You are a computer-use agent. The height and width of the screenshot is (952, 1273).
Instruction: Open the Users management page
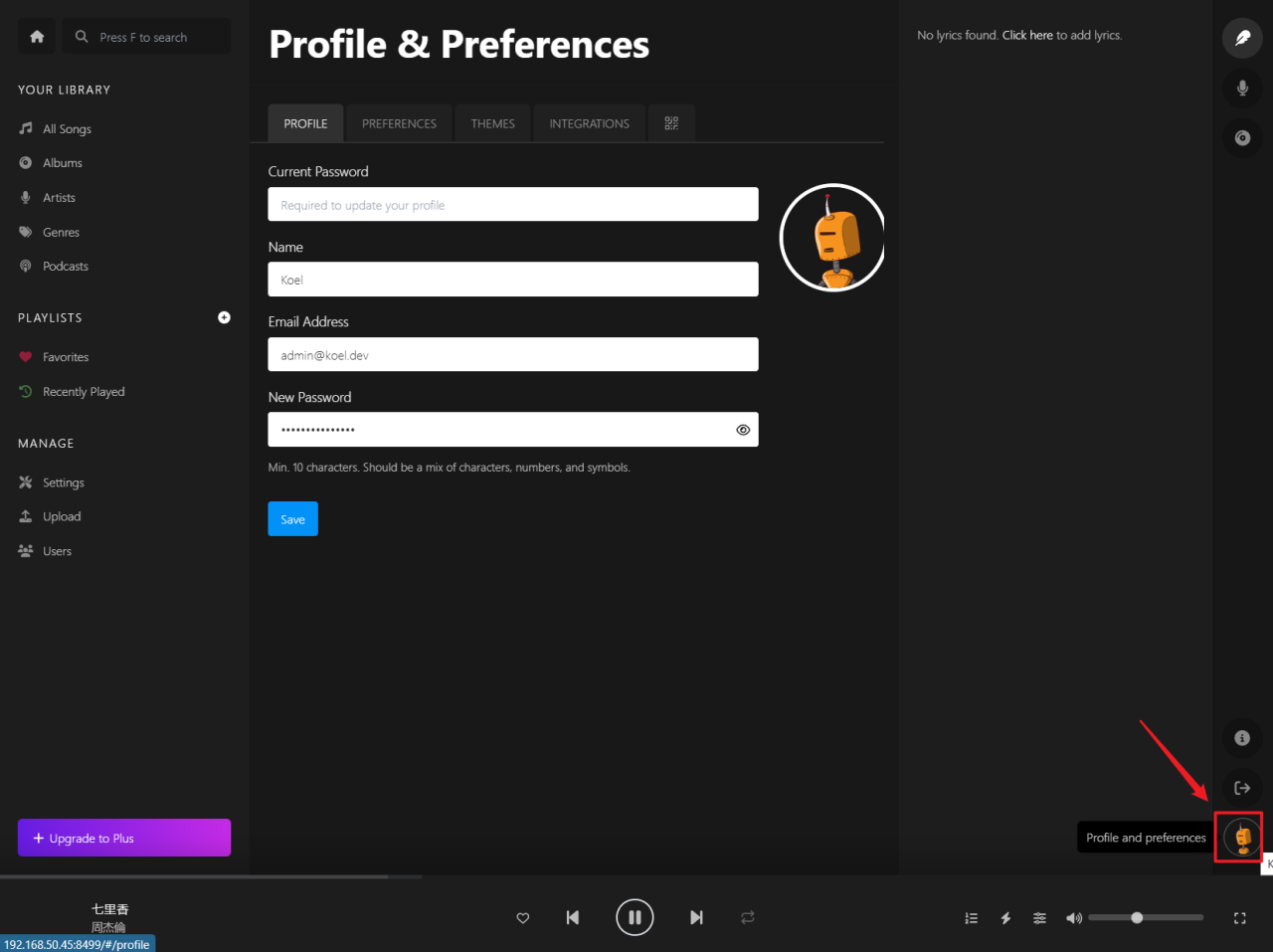57,551
